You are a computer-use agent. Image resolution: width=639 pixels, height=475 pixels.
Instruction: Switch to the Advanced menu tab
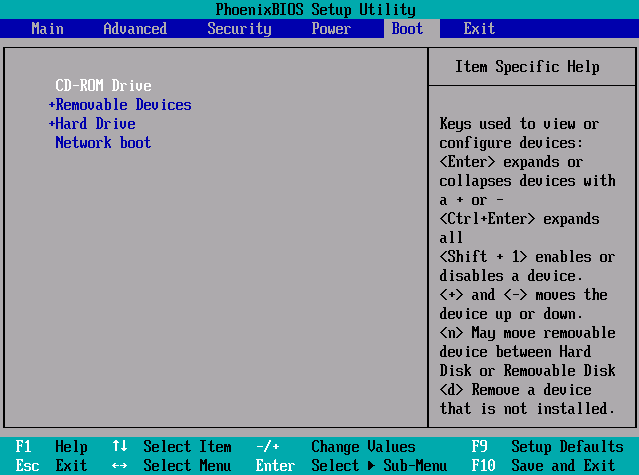coord(135,28)
